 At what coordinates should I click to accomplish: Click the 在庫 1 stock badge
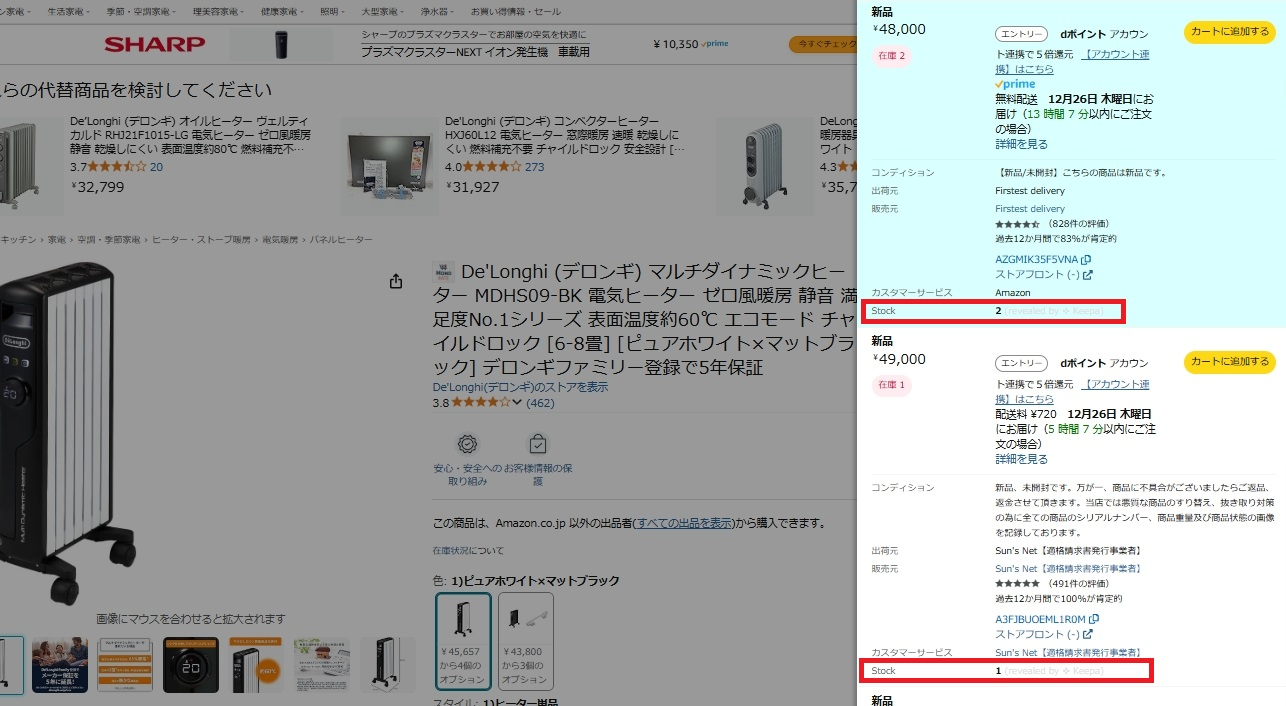pos(892,385)
